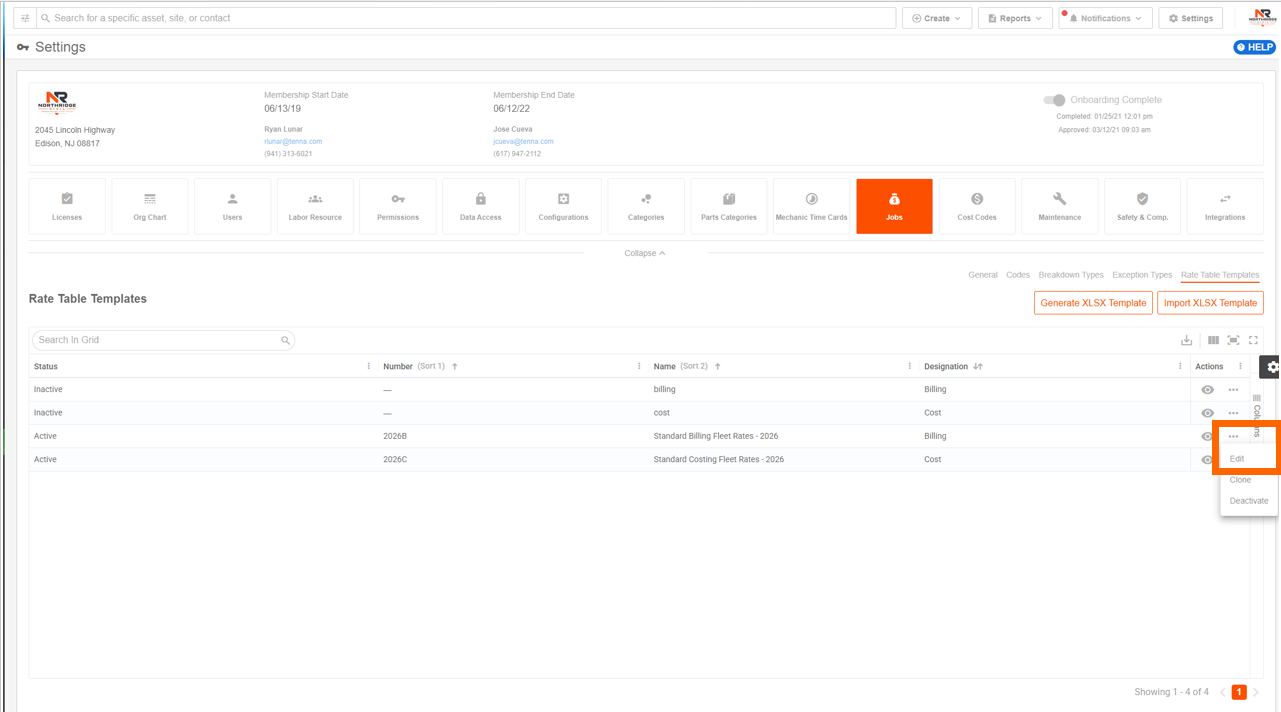Click the grid fullscreen icon
The height and width of the screenshot is (712, 1281).
click(1253, 340)
